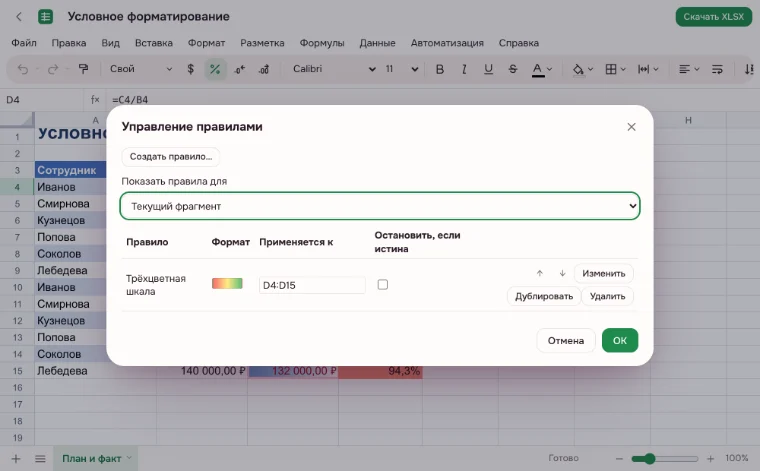
Task: Click the three-color scale format swatch
Action: point(227,283)
